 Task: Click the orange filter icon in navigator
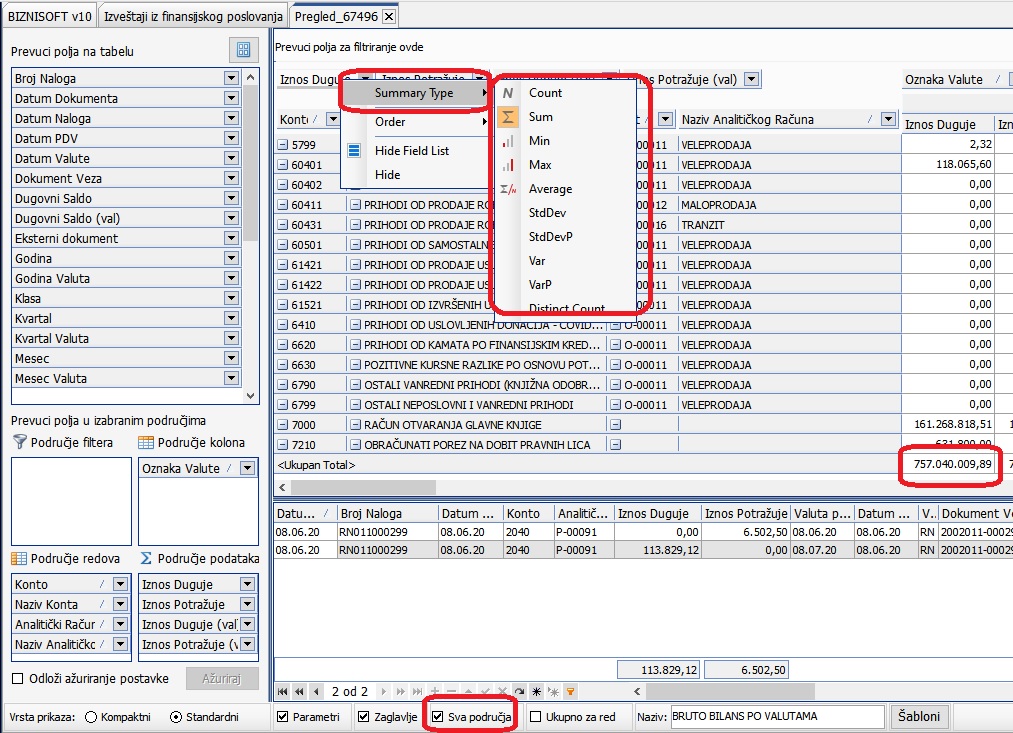pyautogui.click(x=570, y=692)
